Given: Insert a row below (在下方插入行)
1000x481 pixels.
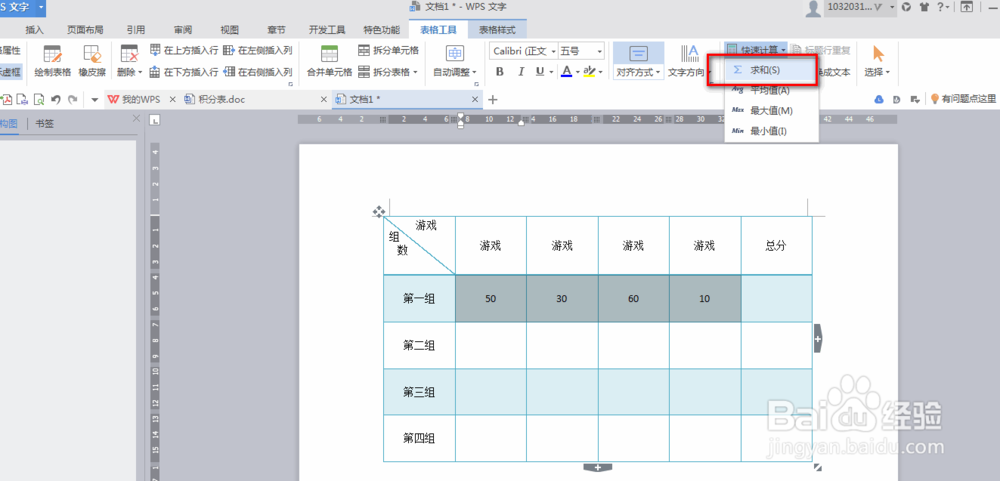Looking at the screenshot, I should tap(184, 72).
